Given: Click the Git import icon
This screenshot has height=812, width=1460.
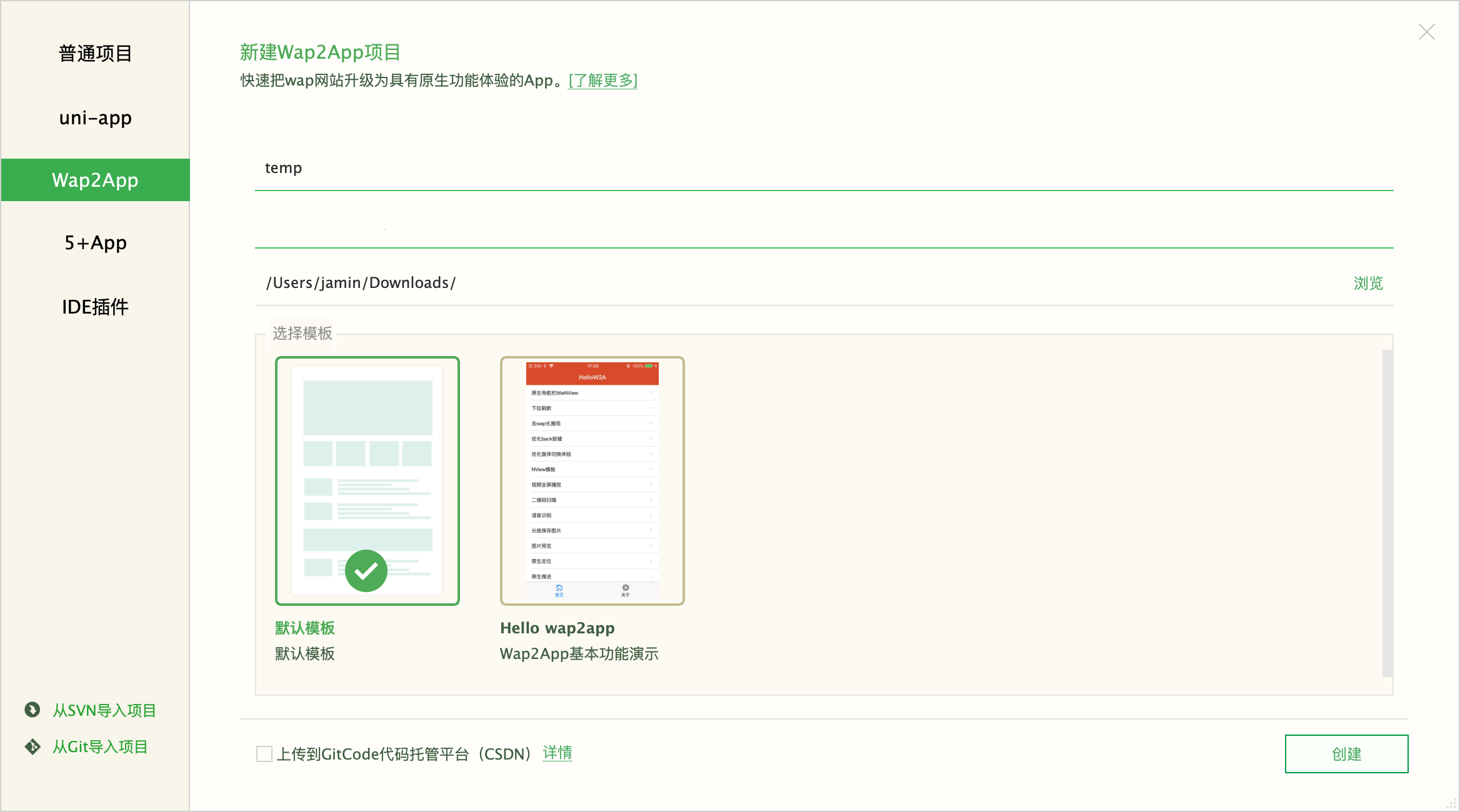Looking at the screenshot, I should (x=32, y=746).
